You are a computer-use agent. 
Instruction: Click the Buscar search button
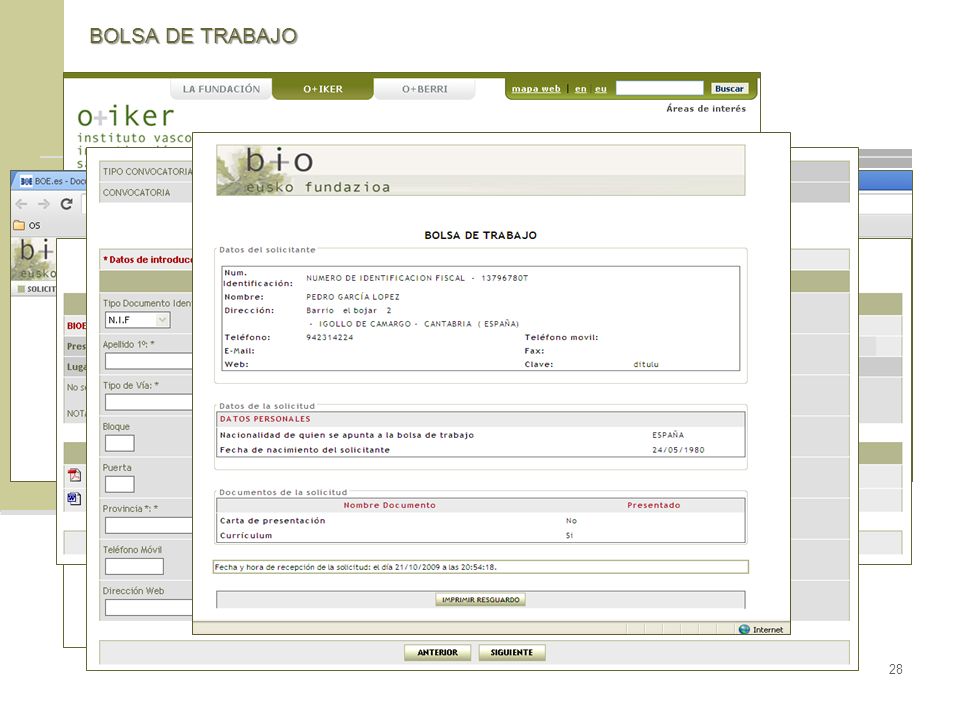tap(729, 88)
